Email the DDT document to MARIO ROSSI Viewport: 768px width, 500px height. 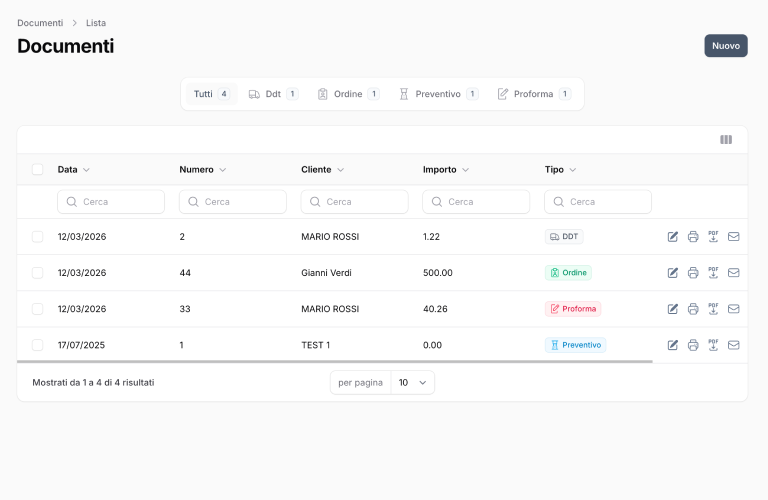(733, 237)
